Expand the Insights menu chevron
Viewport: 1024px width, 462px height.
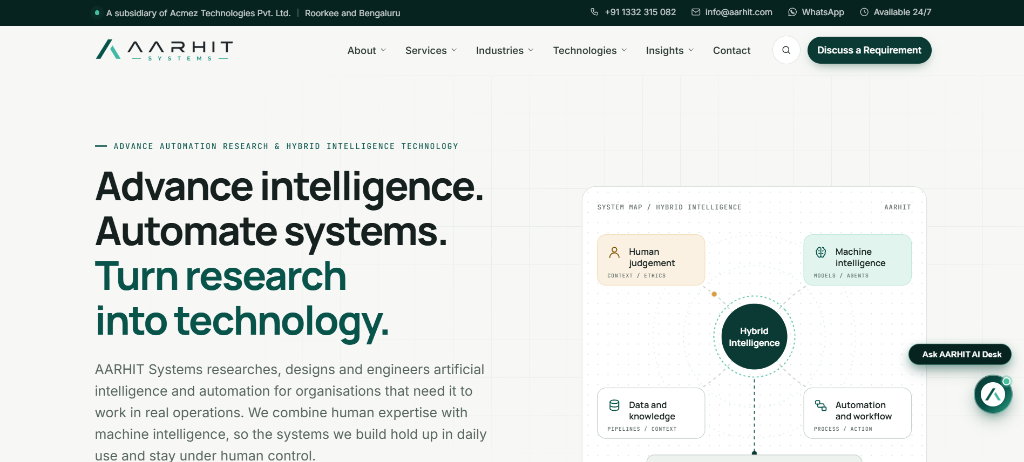pyautogui.click(x=691, y=50)
